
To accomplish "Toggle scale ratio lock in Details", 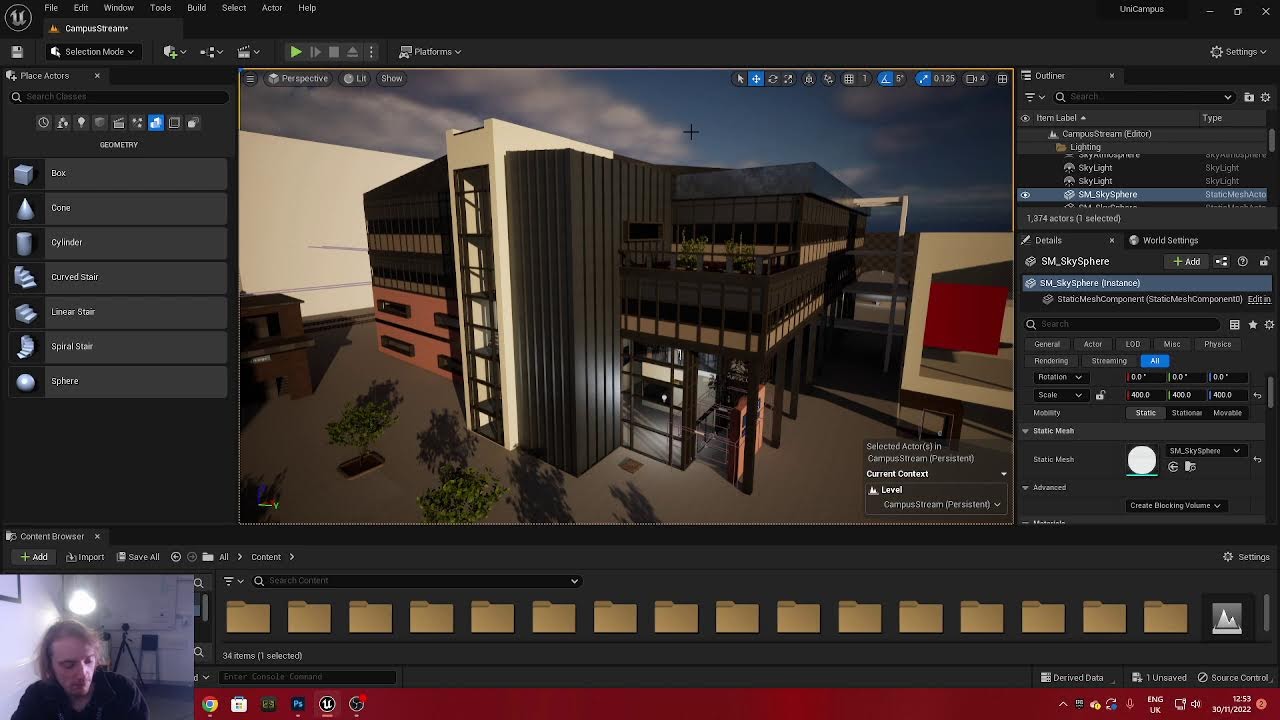I will tap(1100, 395).
